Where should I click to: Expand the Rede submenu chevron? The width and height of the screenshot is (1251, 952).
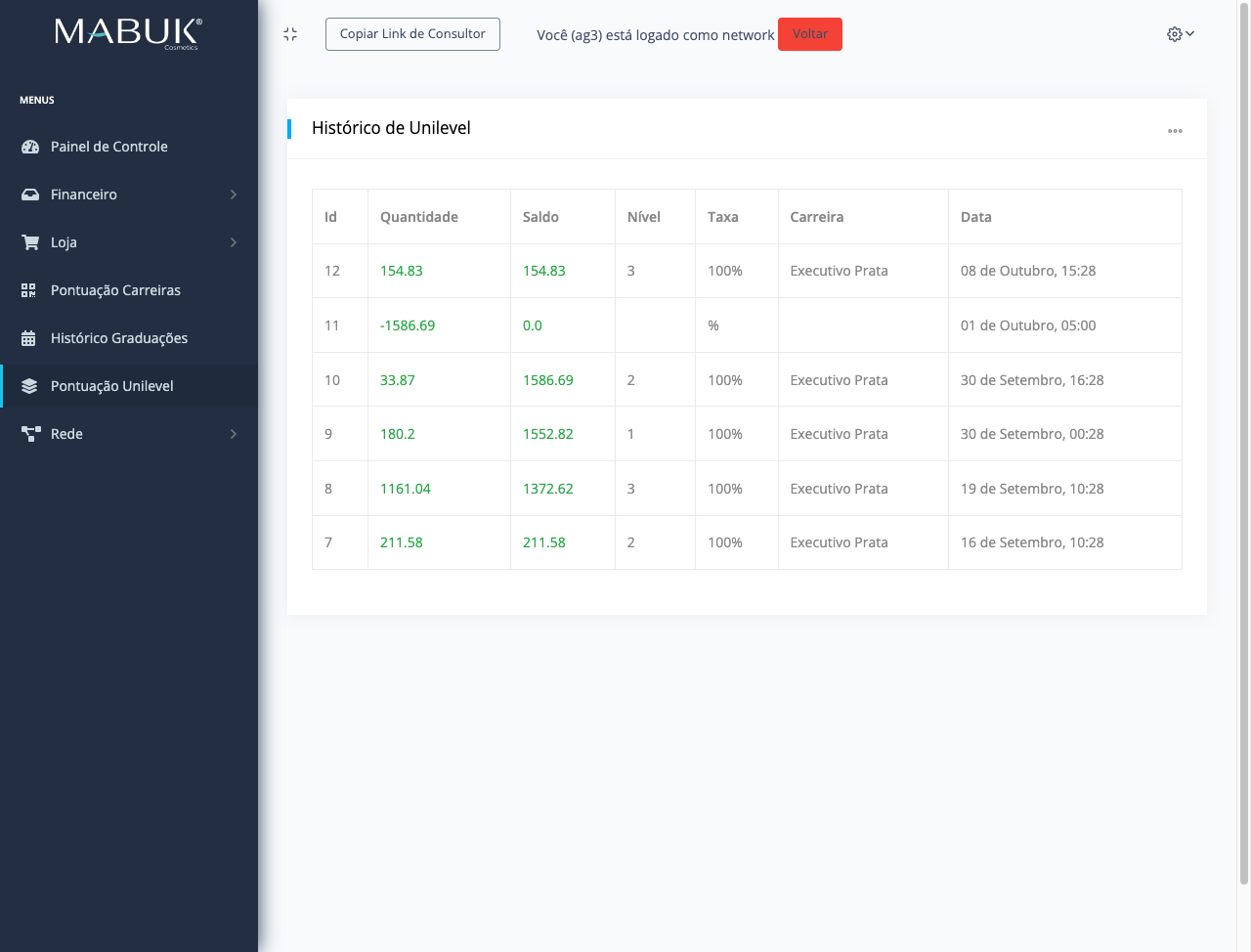point(234,434)
